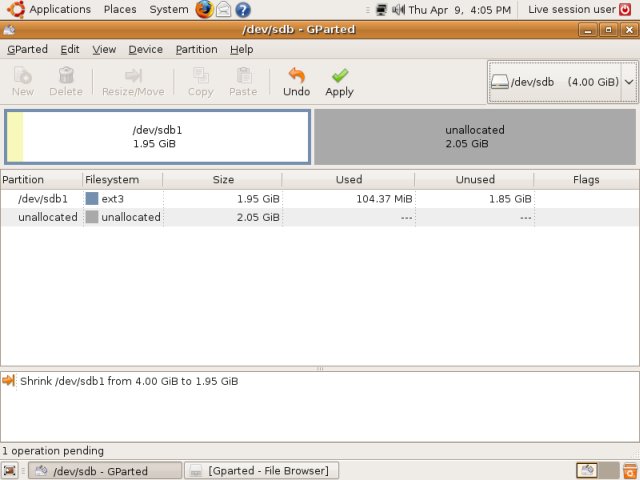Image resolution: width=640 pixels, height=480 pixels.
Task: Open the Partition menu
Action: tap(196, 49)
